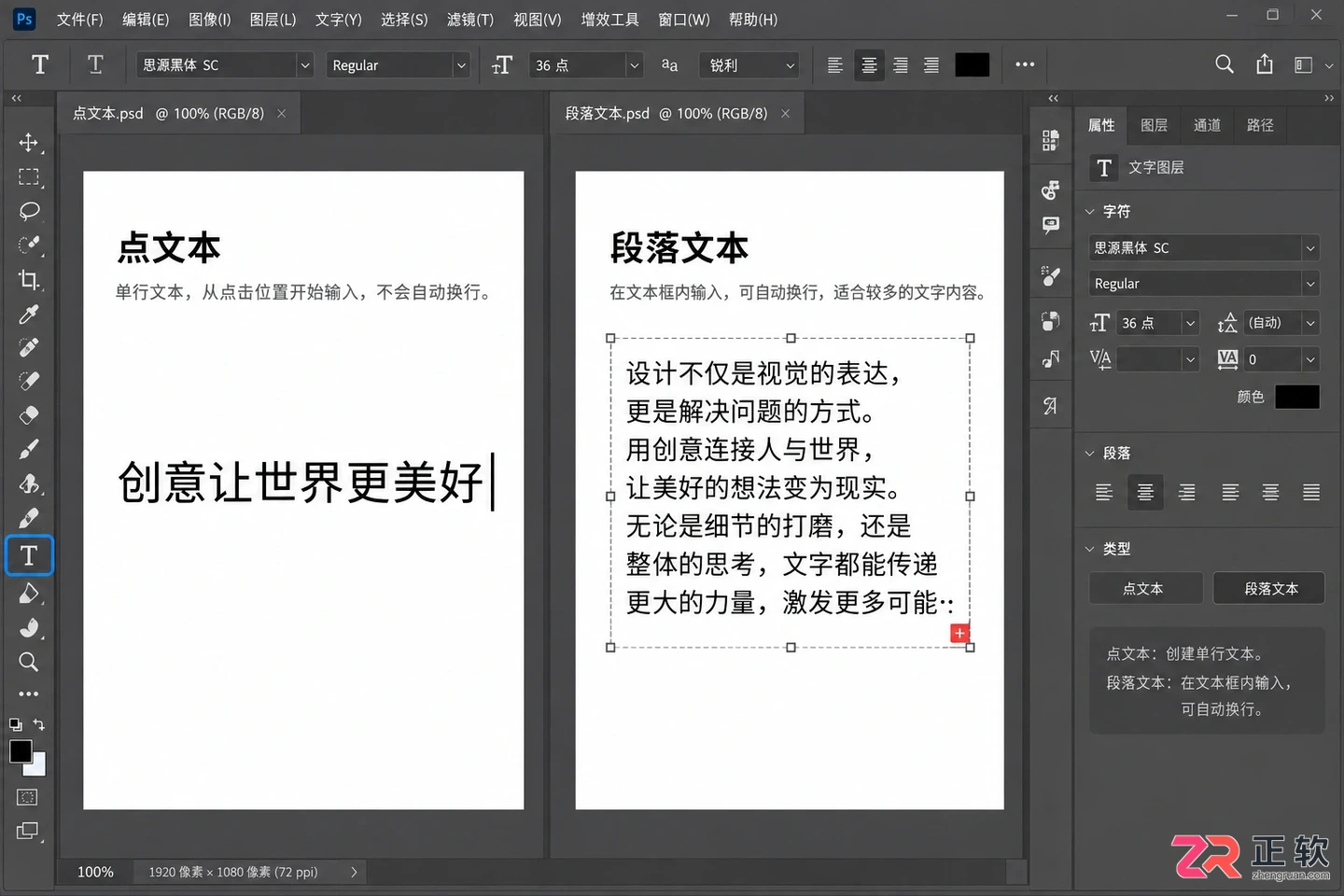Close the 段落文本.psd document tab
The image size is (1344, 896).
[786, 114]
